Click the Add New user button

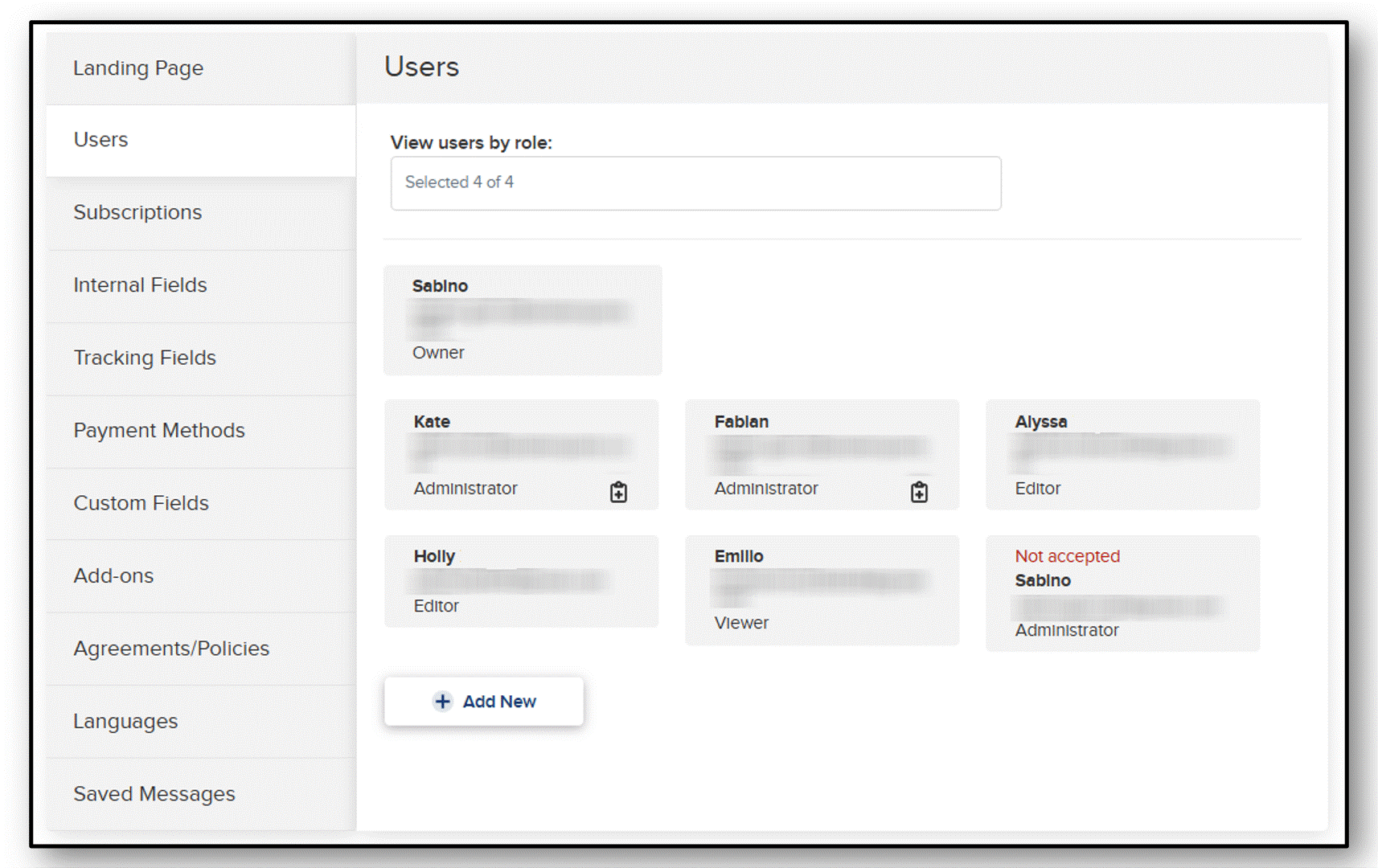pyautogui.click(x=484, y=702)
